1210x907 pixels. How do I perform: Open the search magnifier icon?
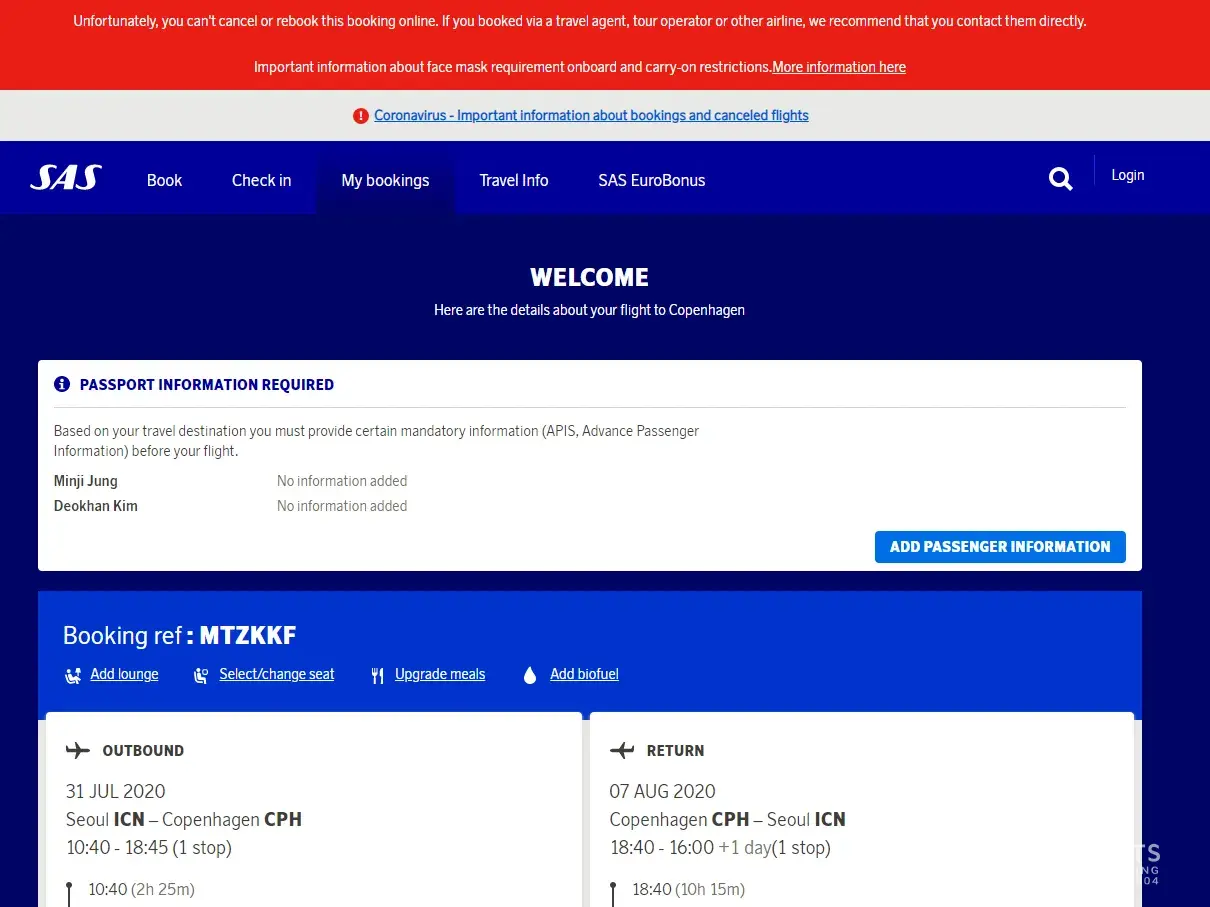coord(1060,179)
